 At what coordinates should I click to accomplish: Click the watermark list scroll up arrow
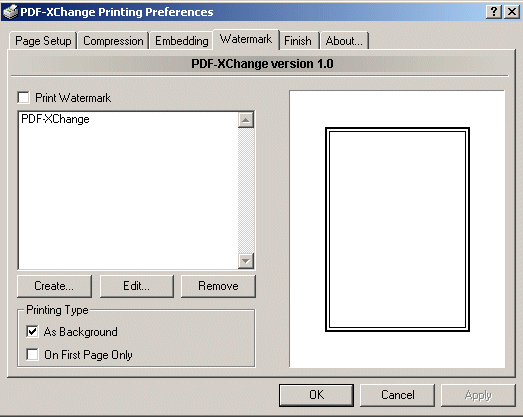(x=246, y=120)
